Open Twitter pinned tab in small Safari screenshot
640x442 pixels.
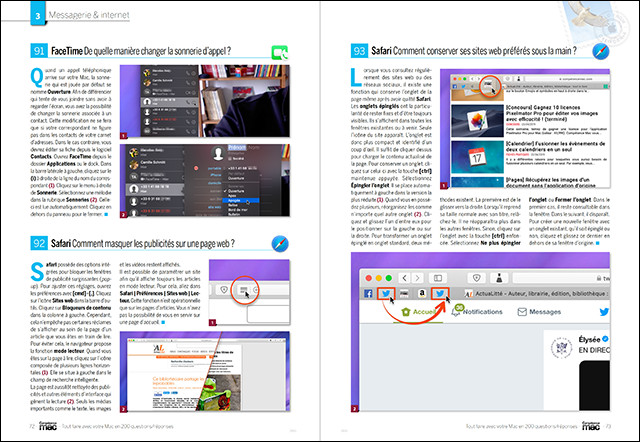coord(462,87)
